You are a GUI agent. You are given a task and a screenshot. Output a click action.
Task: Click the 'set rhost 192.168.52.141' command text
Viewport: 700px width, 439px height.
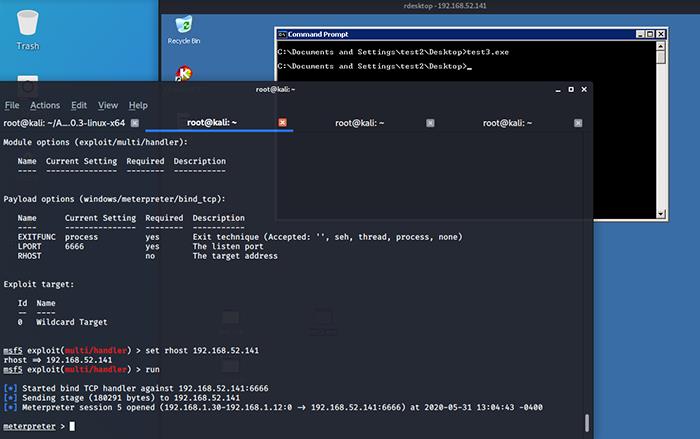click(202, 351)
